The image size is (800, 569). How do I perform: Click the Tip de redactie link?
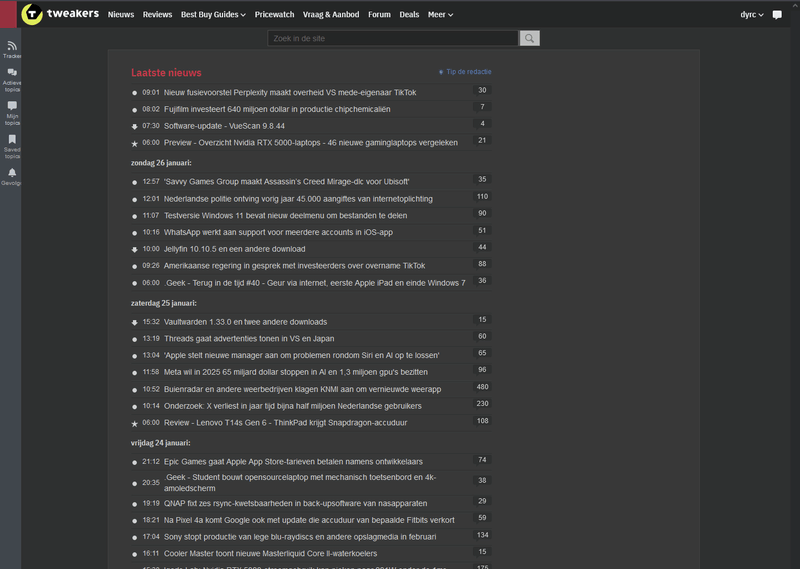point(465,72)
